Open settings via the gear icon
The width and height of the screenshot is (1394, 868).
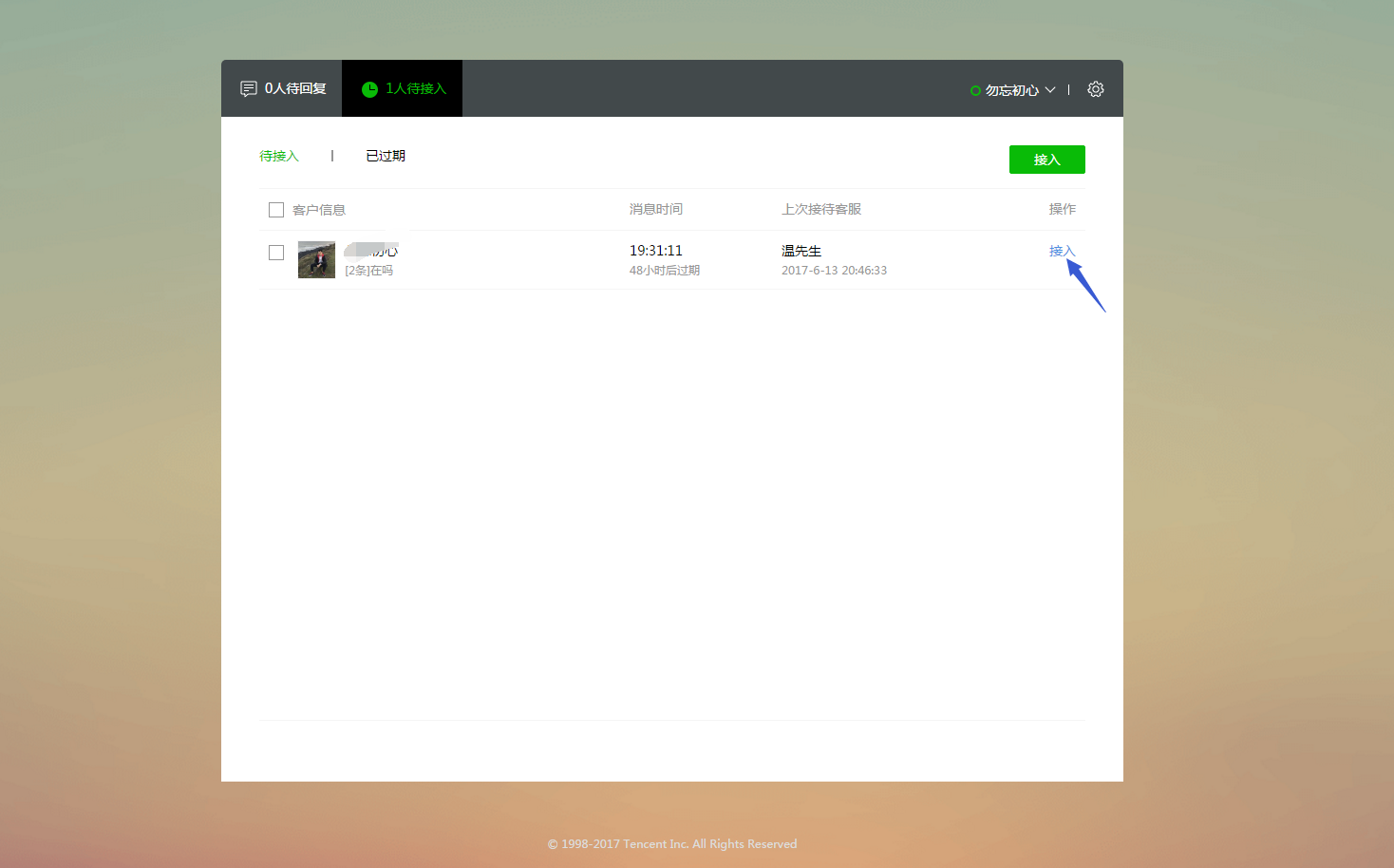pyautogui.click(x=1095, y=89)
